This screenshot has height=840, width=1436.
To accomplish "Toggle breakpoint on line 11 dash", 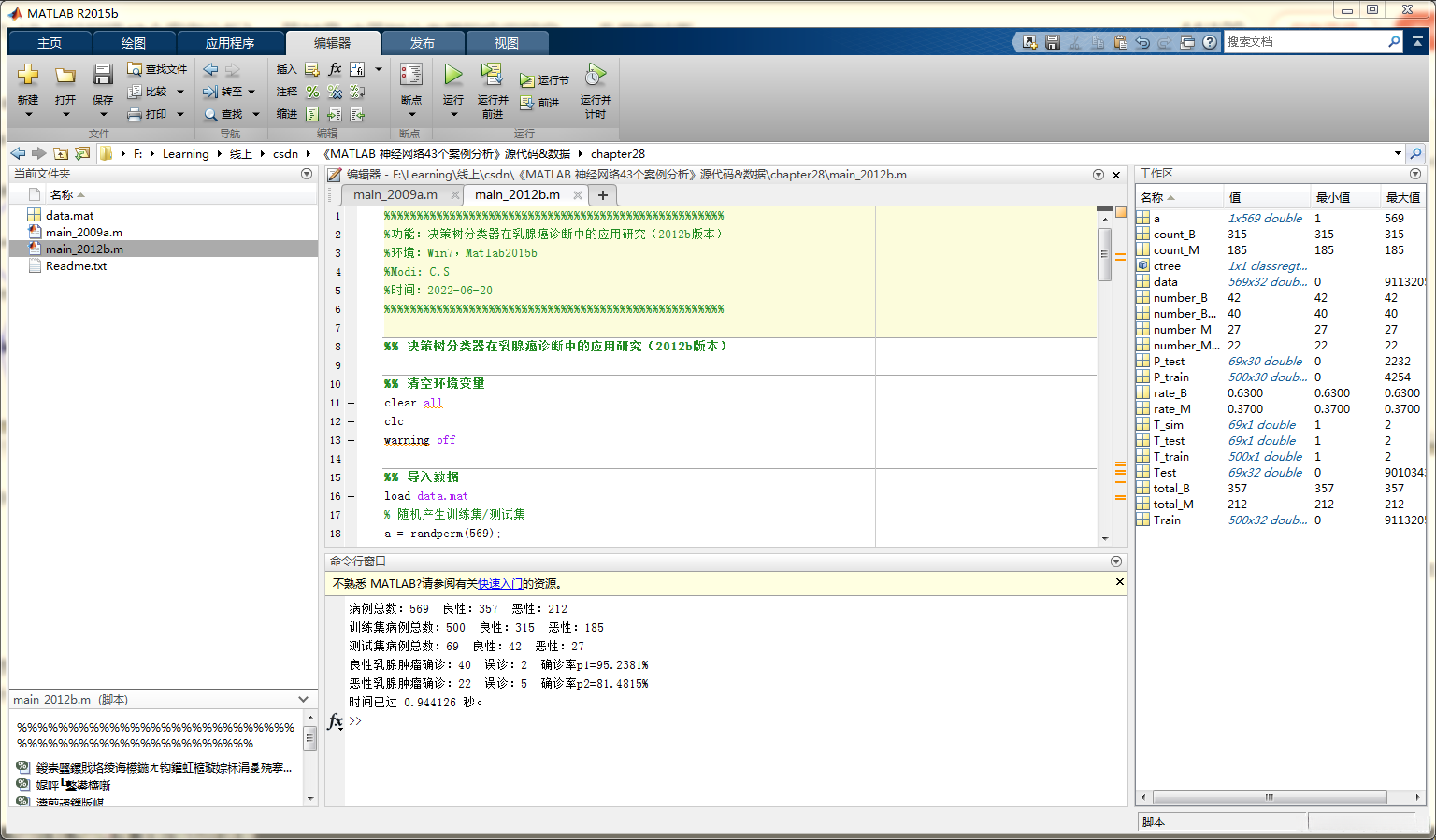I will click(x=352, y=403).
